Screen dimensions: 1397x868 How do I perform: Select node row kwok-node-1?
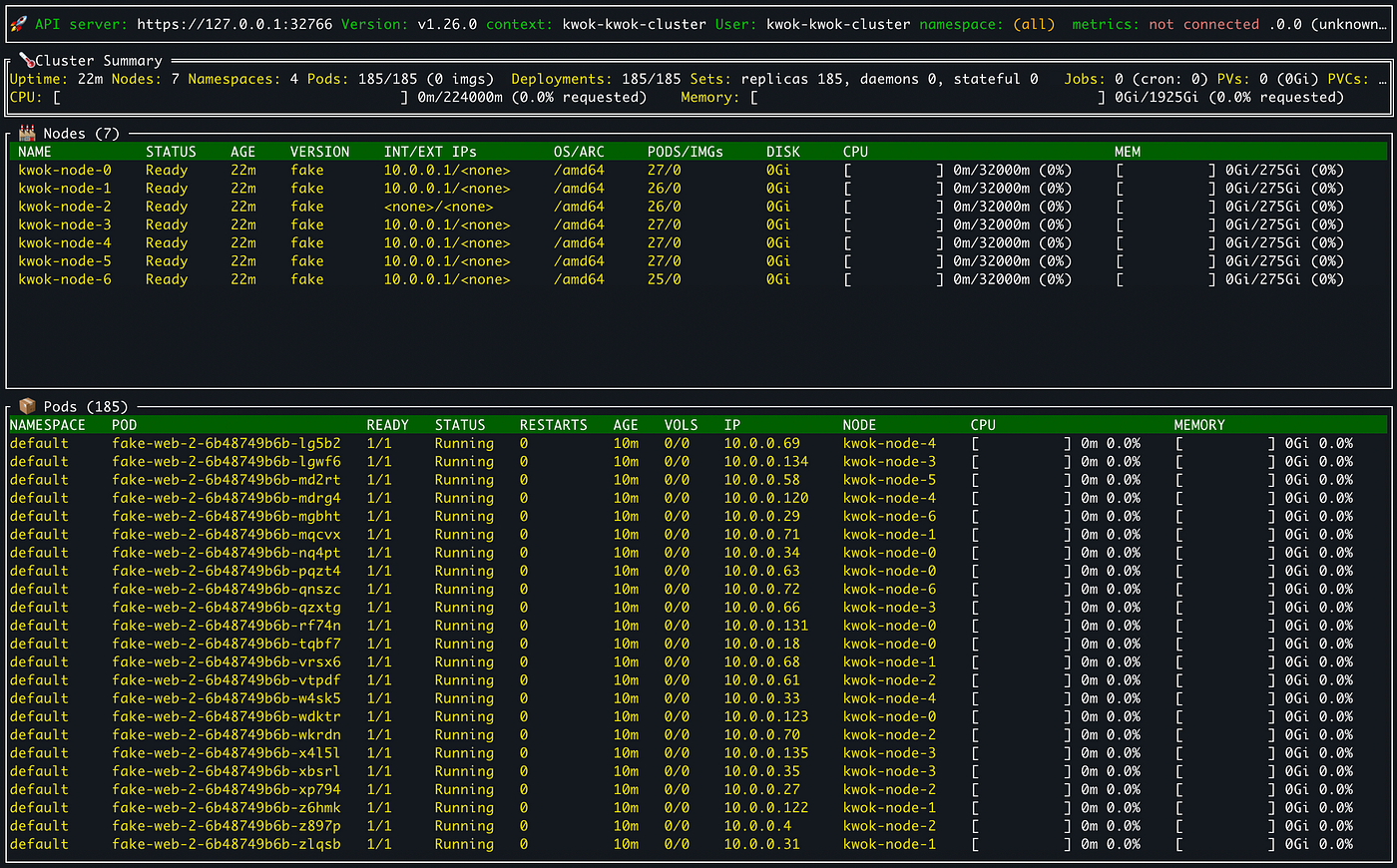click(x=698, y=189)
